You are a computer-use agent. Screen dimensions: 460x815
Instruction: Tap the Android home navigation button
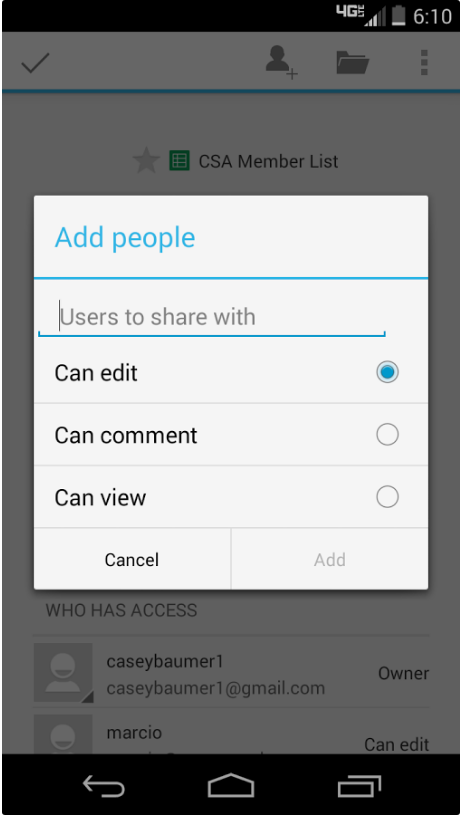231,785
